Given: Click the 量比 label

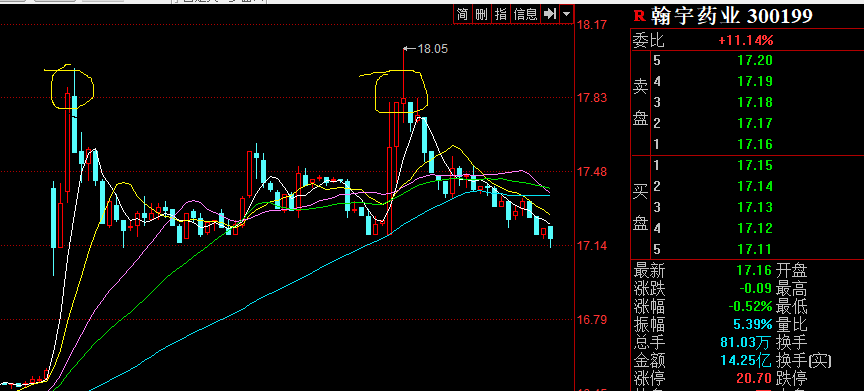Looking at the screenshot, I should click(792, 324).
